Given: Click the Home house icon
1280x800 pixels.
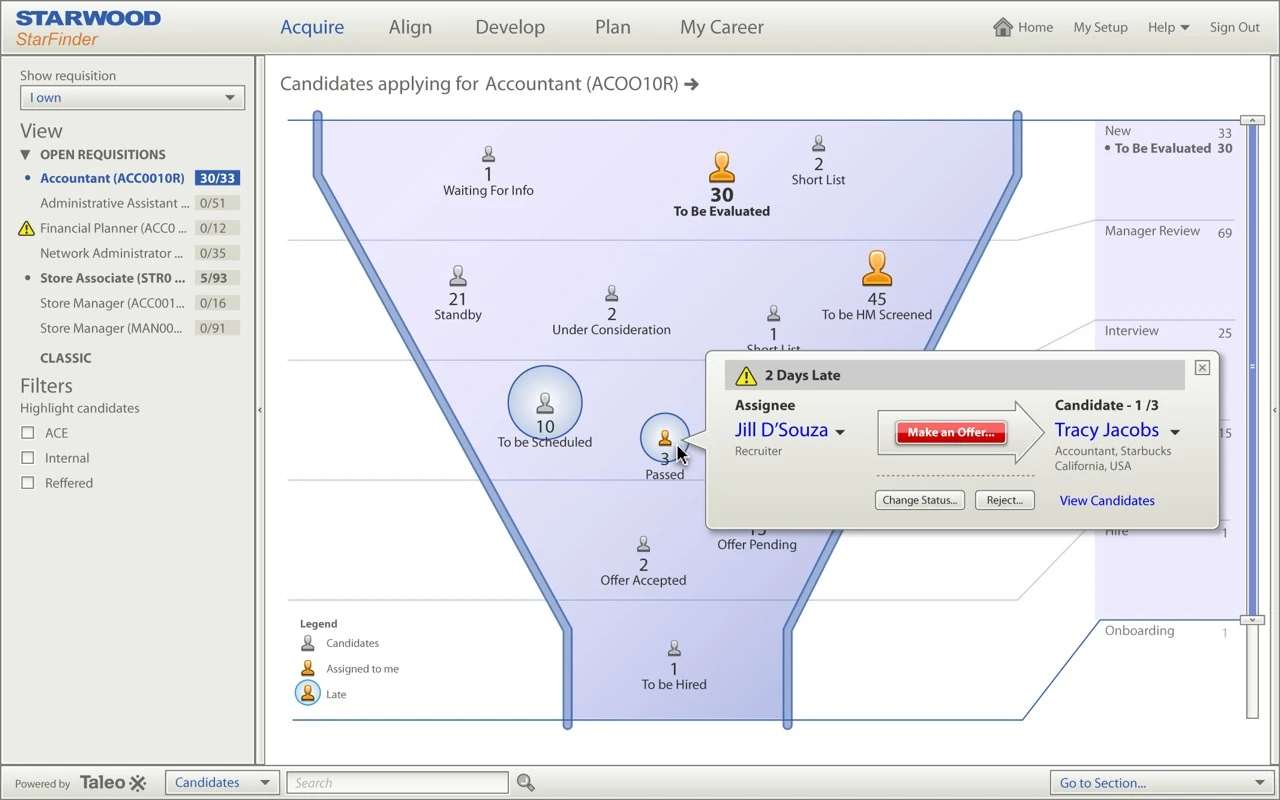Looking at the screenshot, I should (x=1003, y=27).
